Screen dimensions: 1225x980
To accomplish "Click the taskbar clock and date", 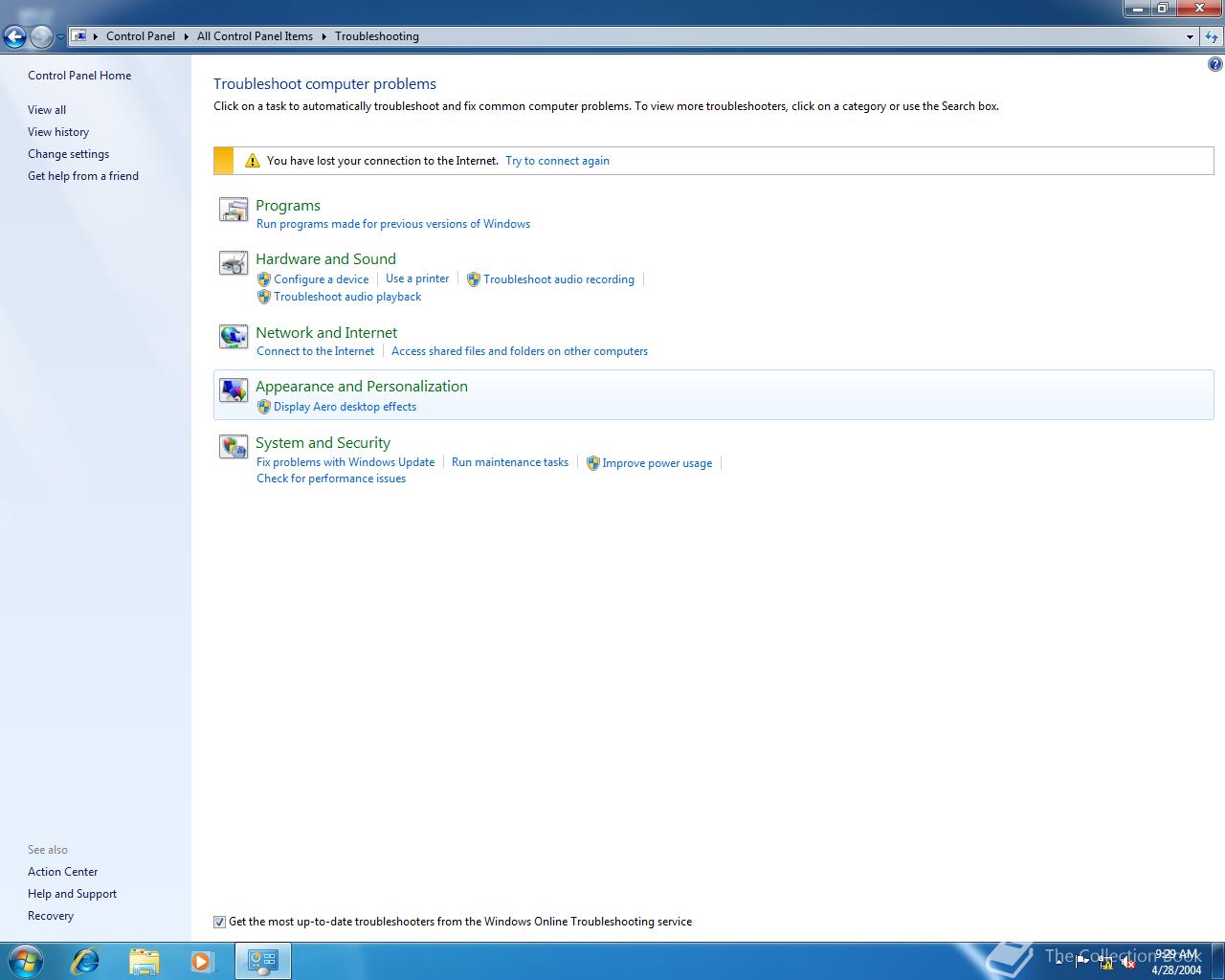I will pyautogui.click(x=1176, y=962).
